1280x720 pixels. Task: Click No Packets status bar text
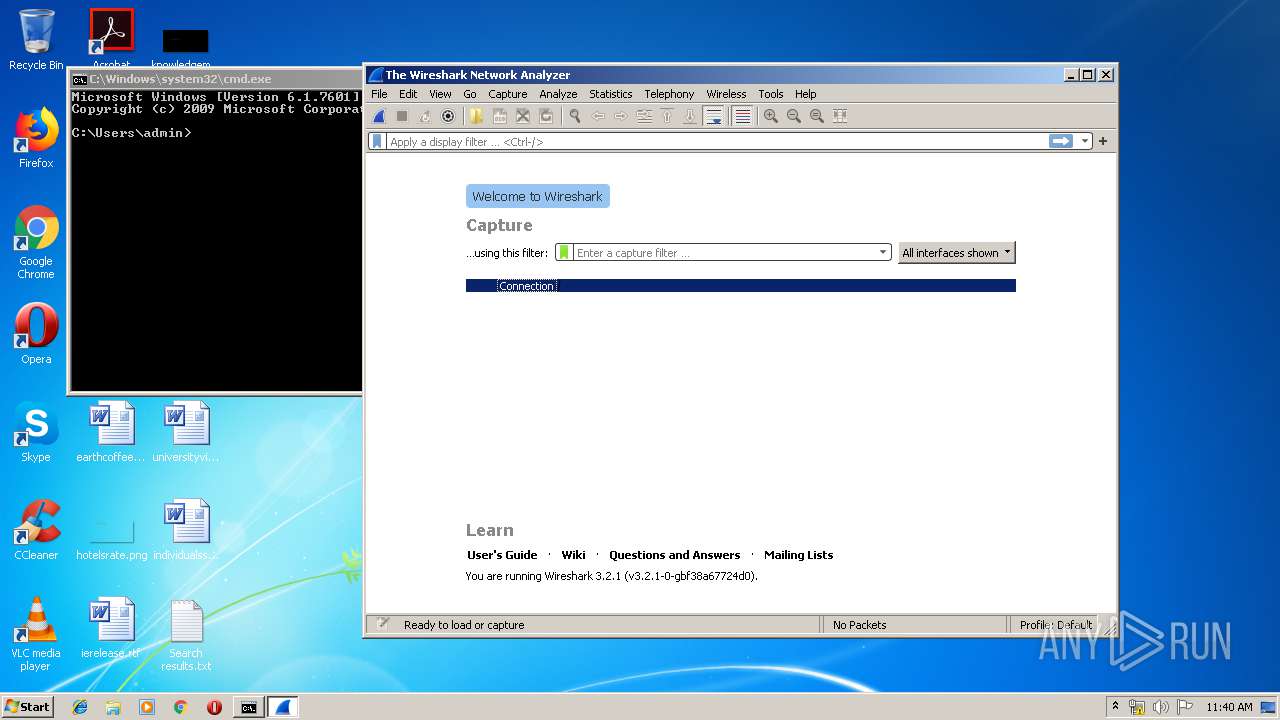[x=859, y=625]
